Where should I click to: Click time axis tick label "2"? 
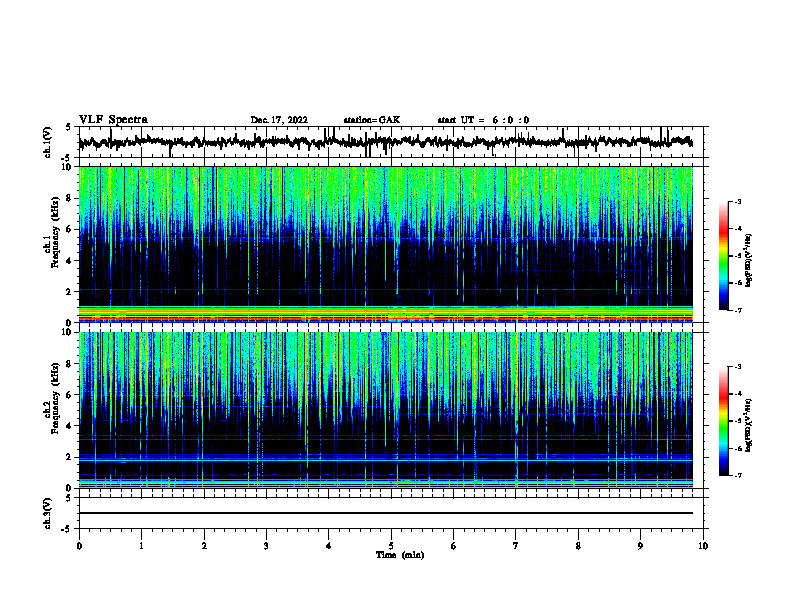[x=204, y=546]
